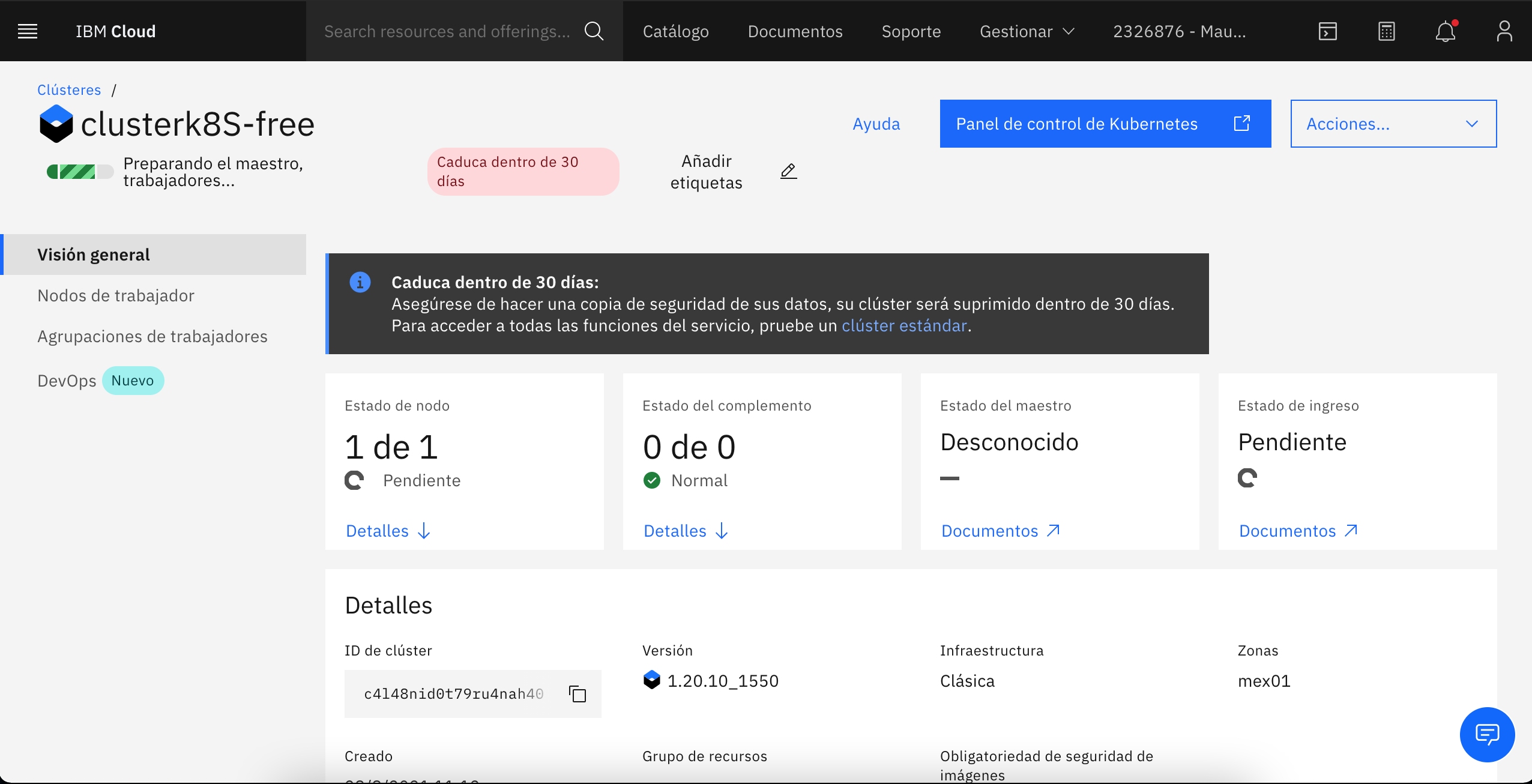The height and width of the screenshot is (784, 1532).
Task: Click the Clásica infrastructure value
Action: (x=967, y=681)
